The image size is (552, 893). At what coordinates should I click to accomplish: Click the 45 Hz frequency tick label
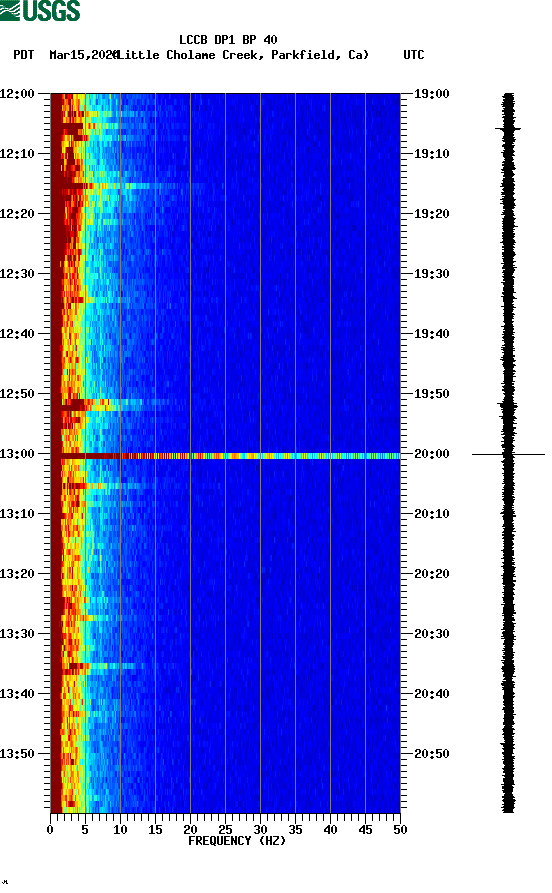(x=365, y=830)
